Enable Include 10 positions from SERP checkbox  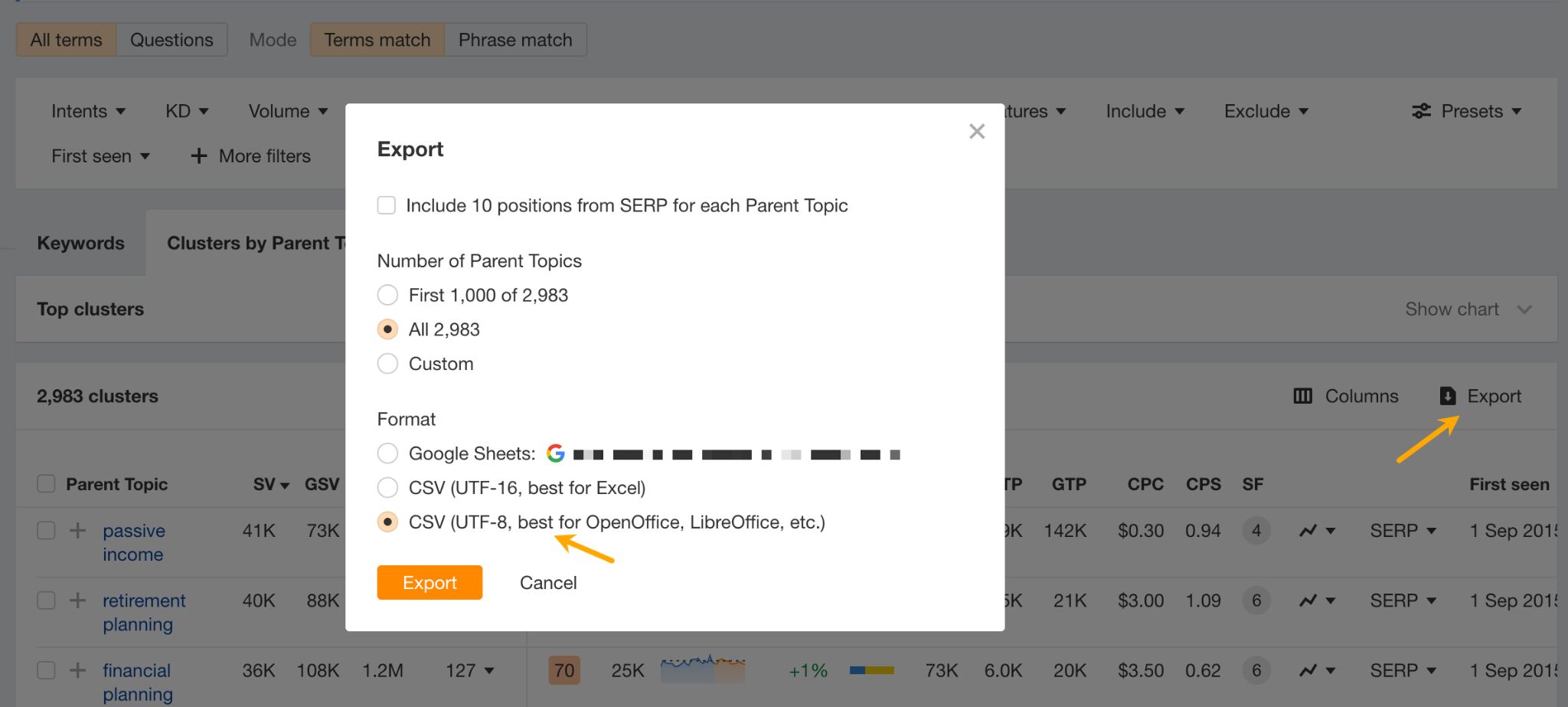point(386,205)
